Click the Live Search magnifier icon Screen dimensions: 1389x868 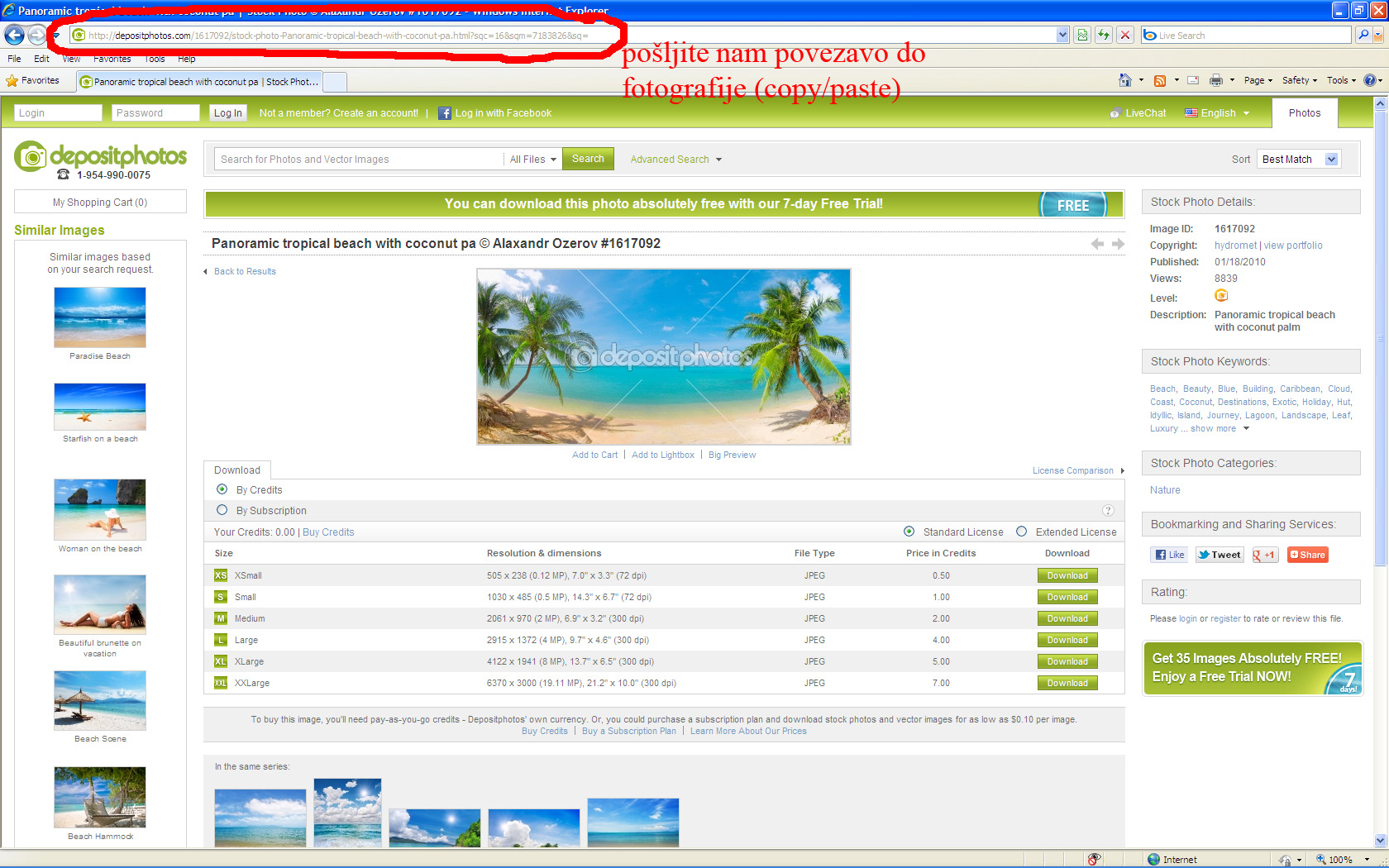click(1363, 35)
